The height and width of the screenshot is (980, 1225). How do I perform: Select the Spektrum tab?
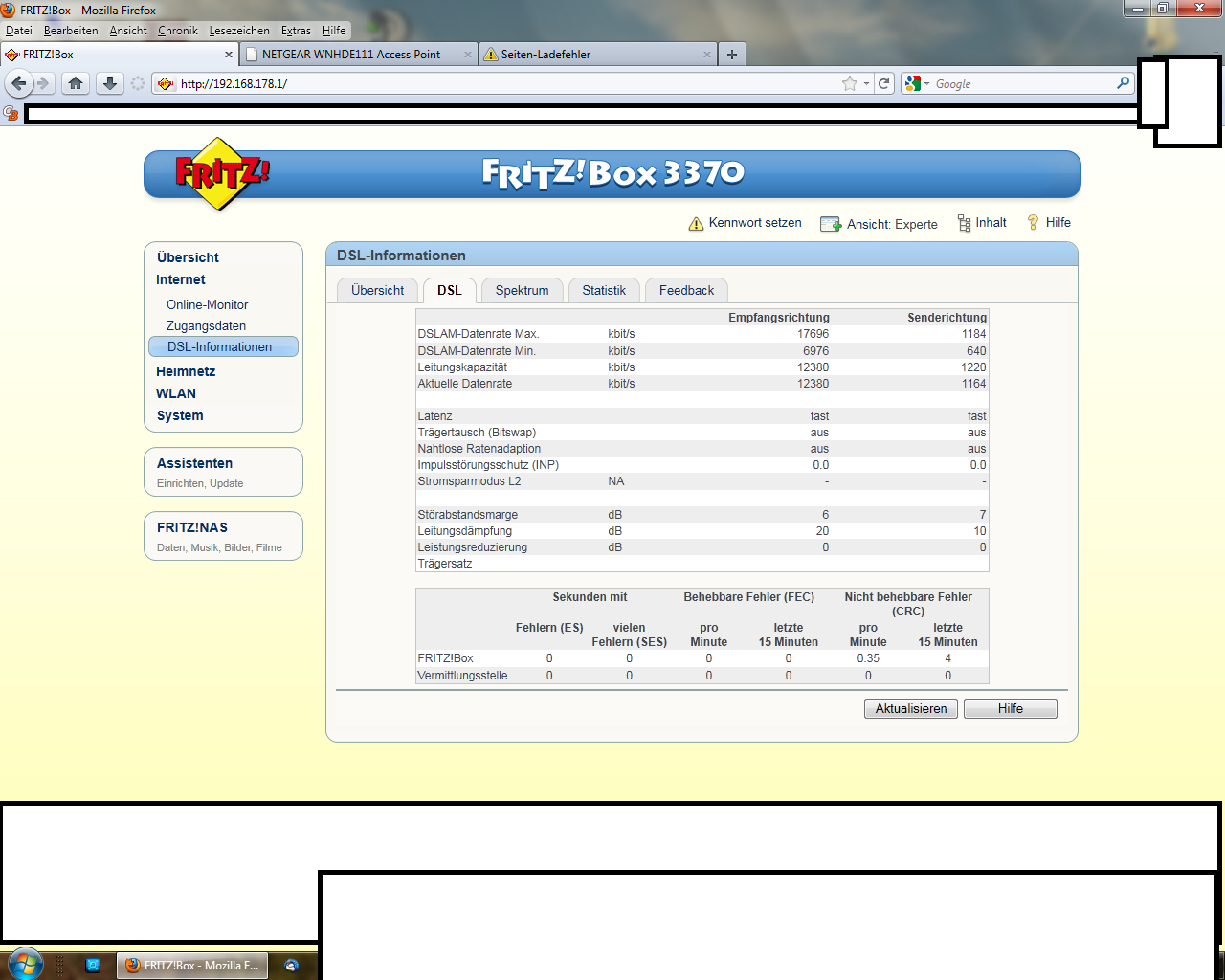click(523, 290)
